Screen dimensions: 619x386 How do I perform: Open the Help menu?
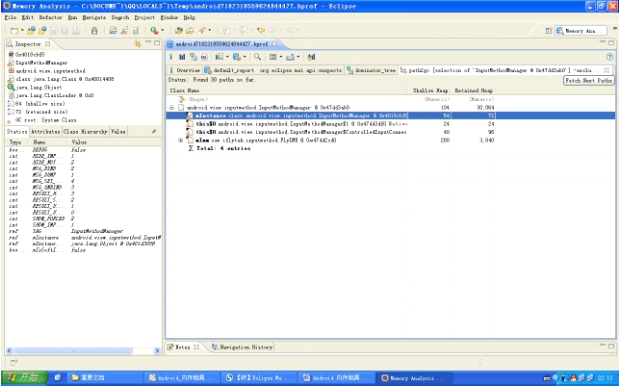(189, 17)
